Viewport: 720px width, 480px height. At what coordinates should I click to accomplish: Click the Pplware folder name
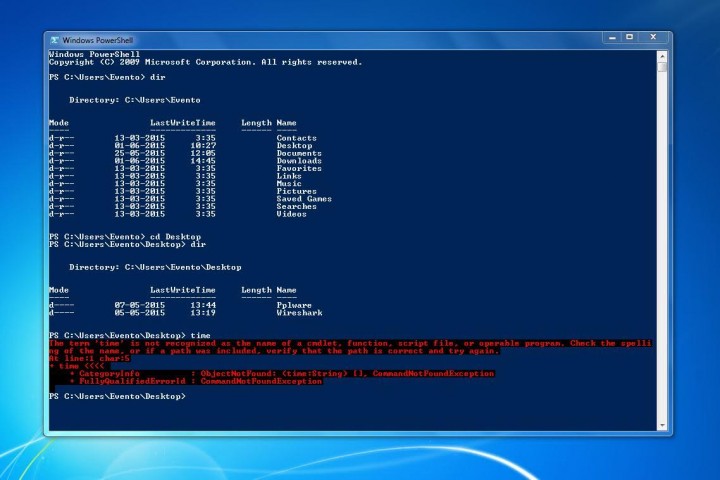pos(294,305)
